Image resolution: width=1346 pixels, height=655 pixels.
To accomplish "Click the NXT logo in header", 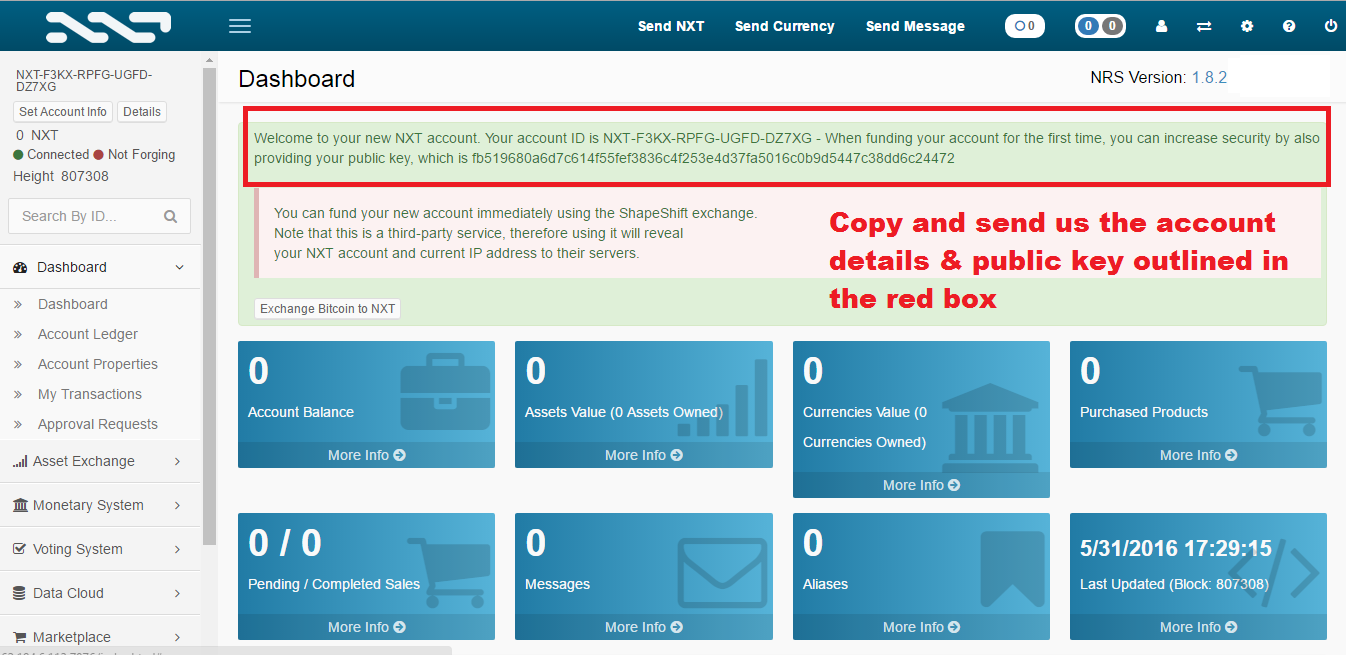I will 108,26.
